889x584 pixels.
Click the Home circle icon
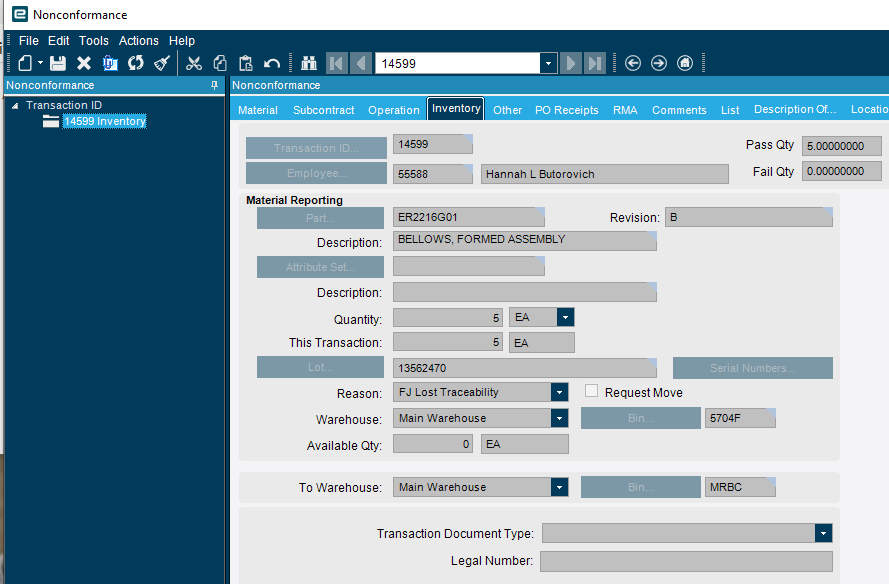[685, 63]
